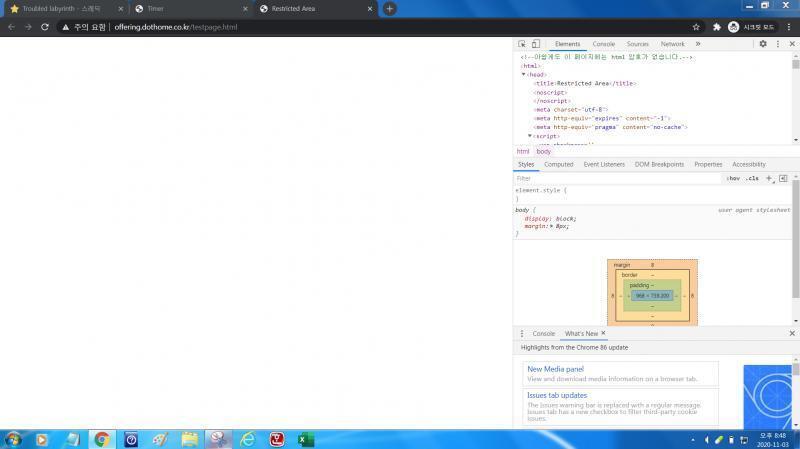Image resolution: width=800 pixels, height=449 pixels.
Task: Open DevTools settings gear
Action: tap(763, 44)
